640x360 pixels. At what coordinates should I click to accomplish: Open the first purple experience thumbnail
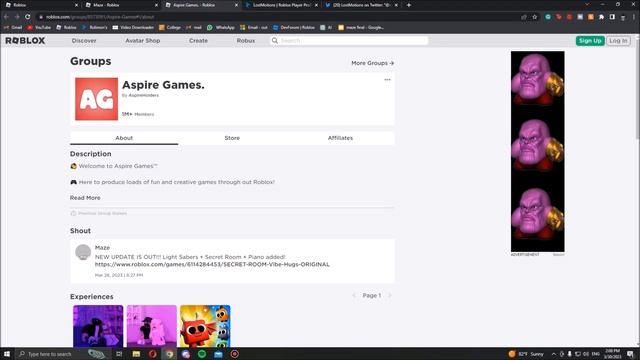pos(98,326)
